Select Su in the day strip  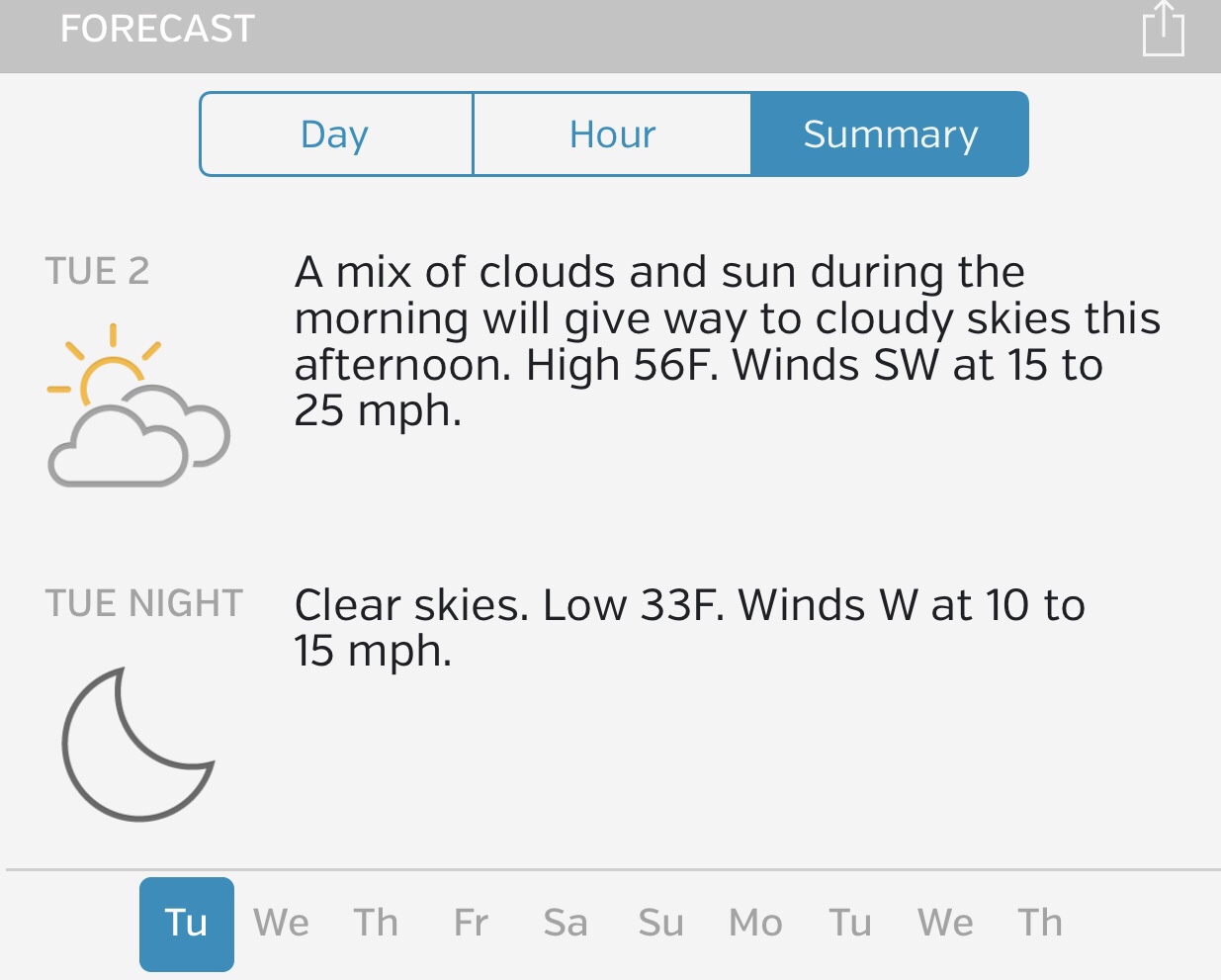[660, 924]
